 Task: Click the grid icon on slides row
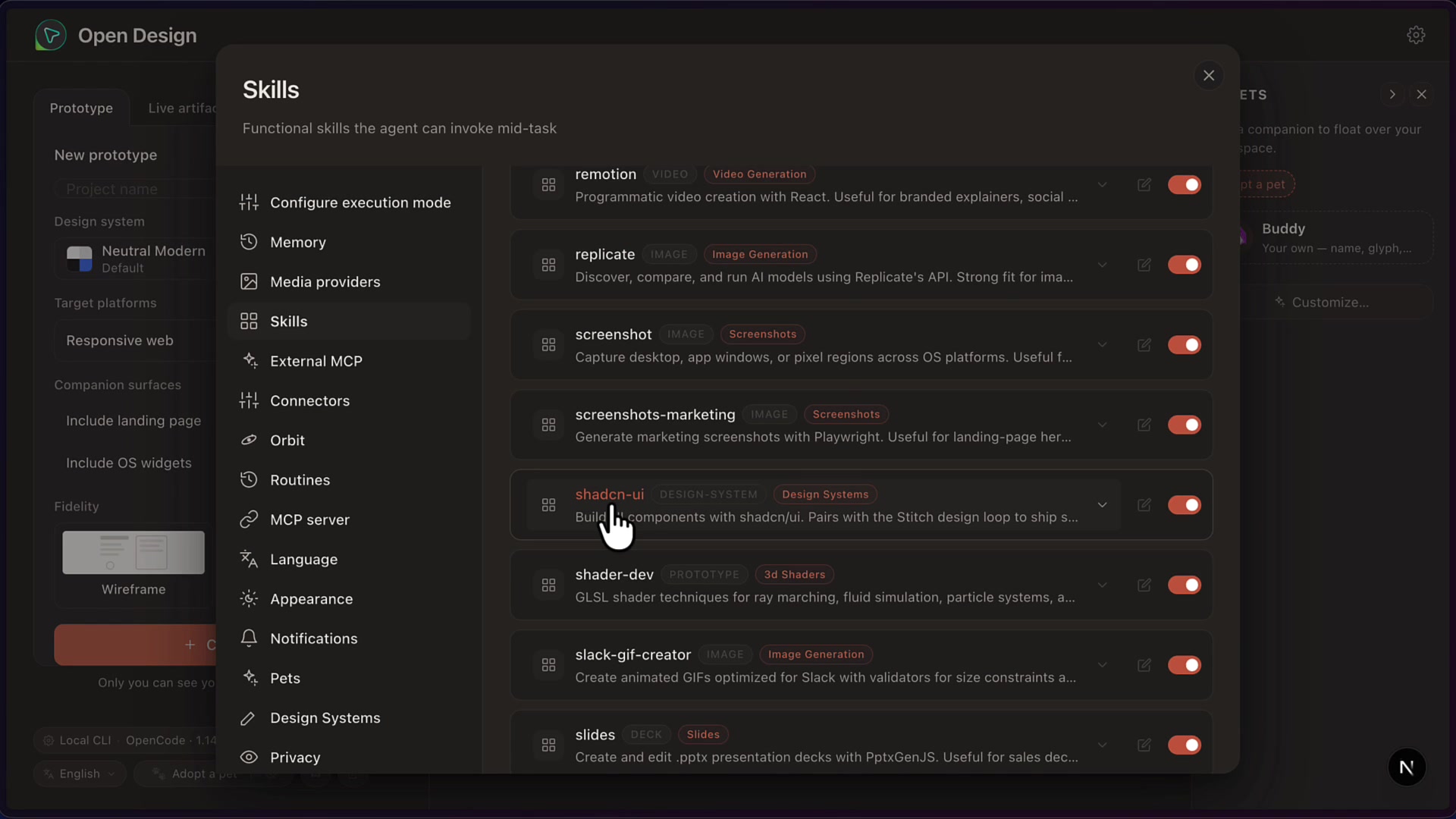[x=548, y=745]
